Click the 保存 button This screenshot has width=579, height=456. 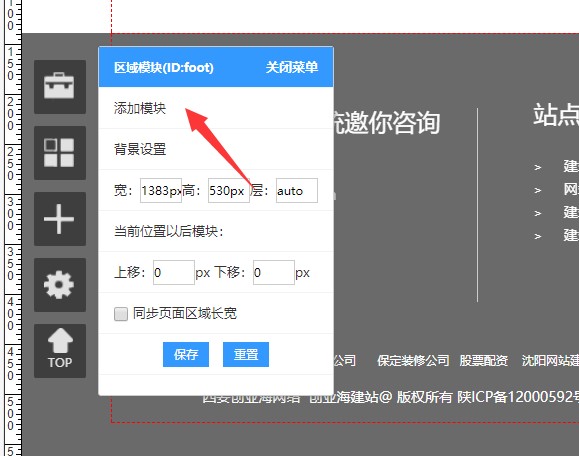click(186, 354)
